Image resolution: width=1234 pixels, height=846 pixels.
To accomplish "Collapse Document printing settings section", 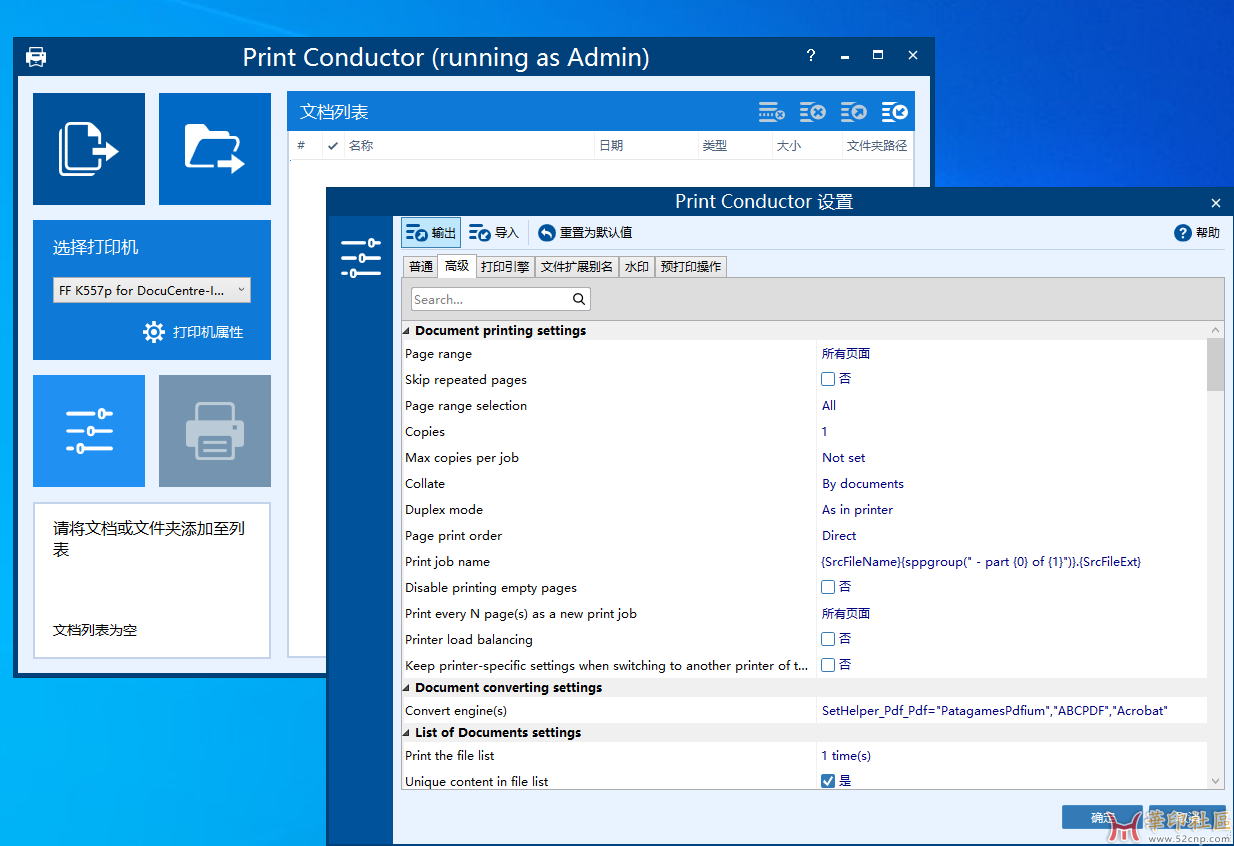I will tap(407, 331).
